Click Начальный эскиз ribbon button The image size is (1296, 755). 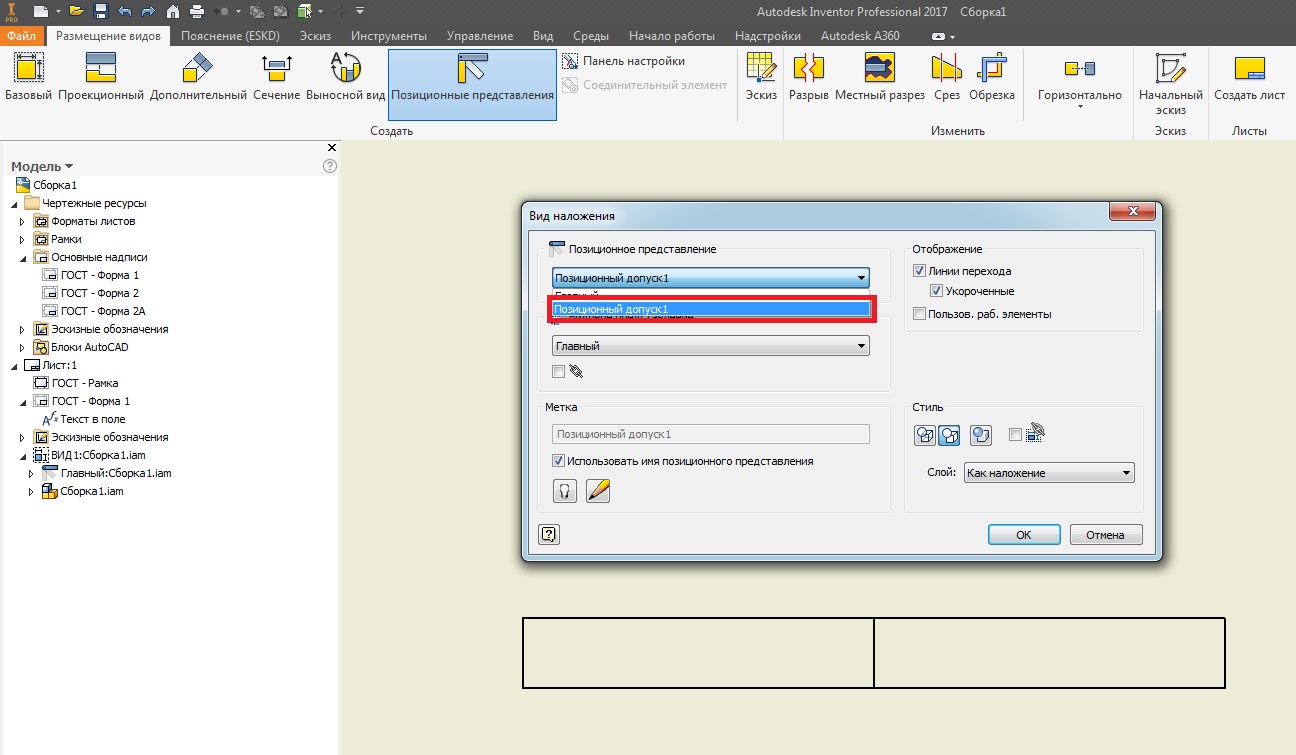1170,85
